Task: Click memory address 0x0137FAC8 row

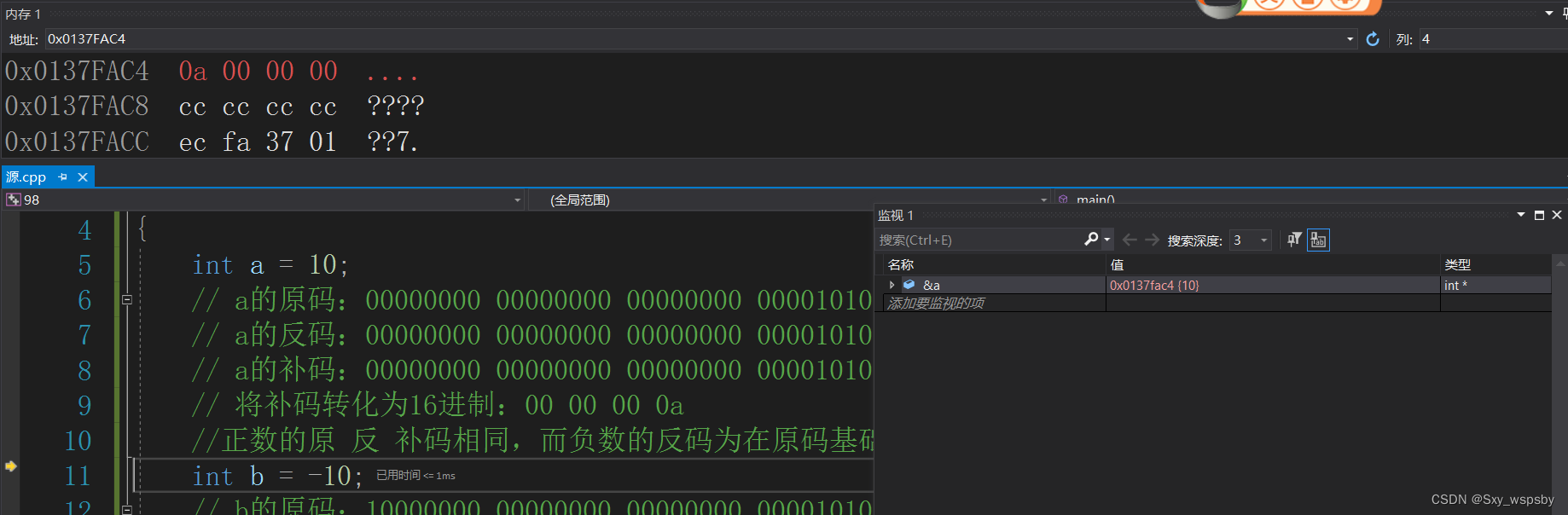Action: coord(77,106)
